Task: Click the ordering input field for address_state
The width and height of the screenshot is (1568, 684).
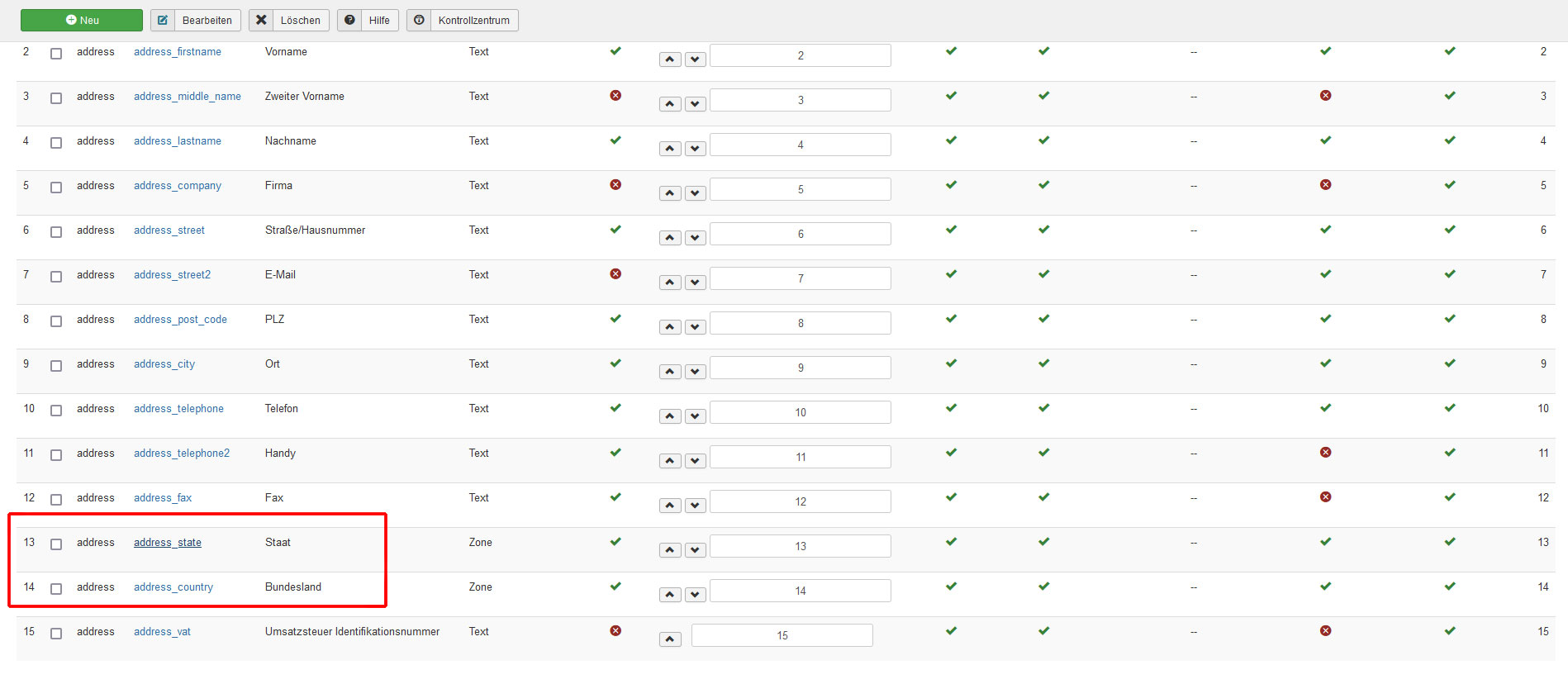Action: [x=800, y=546]
